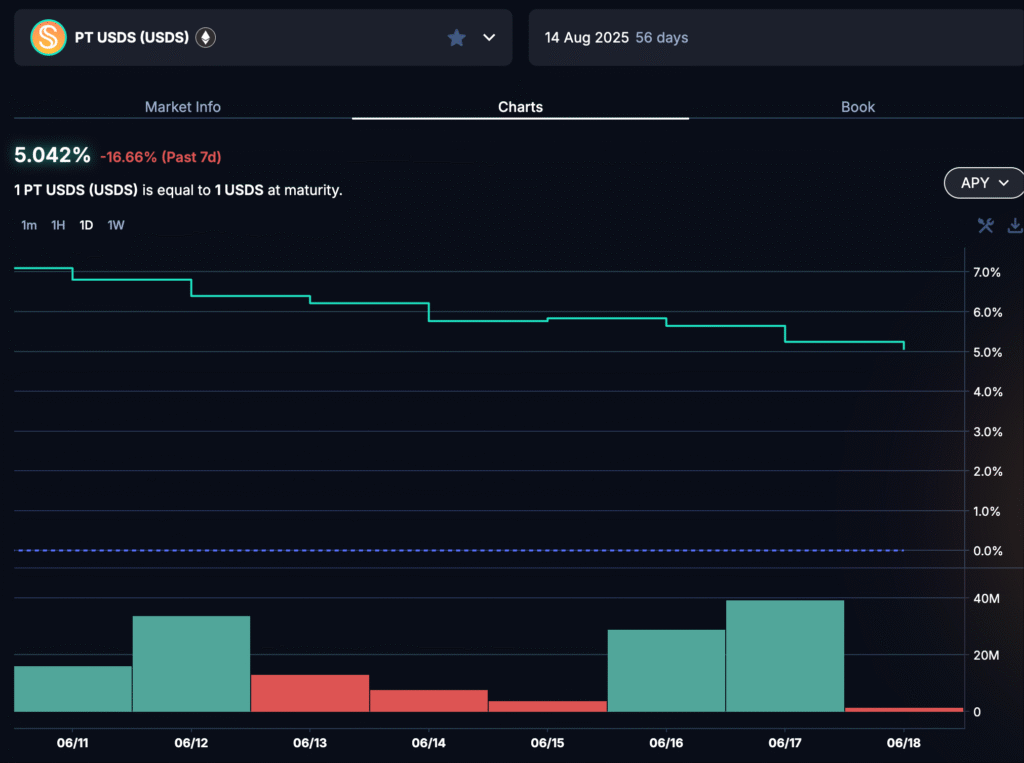Click the 40M volume axis label
1024x763 pixels.
click(x=986, y=598)
